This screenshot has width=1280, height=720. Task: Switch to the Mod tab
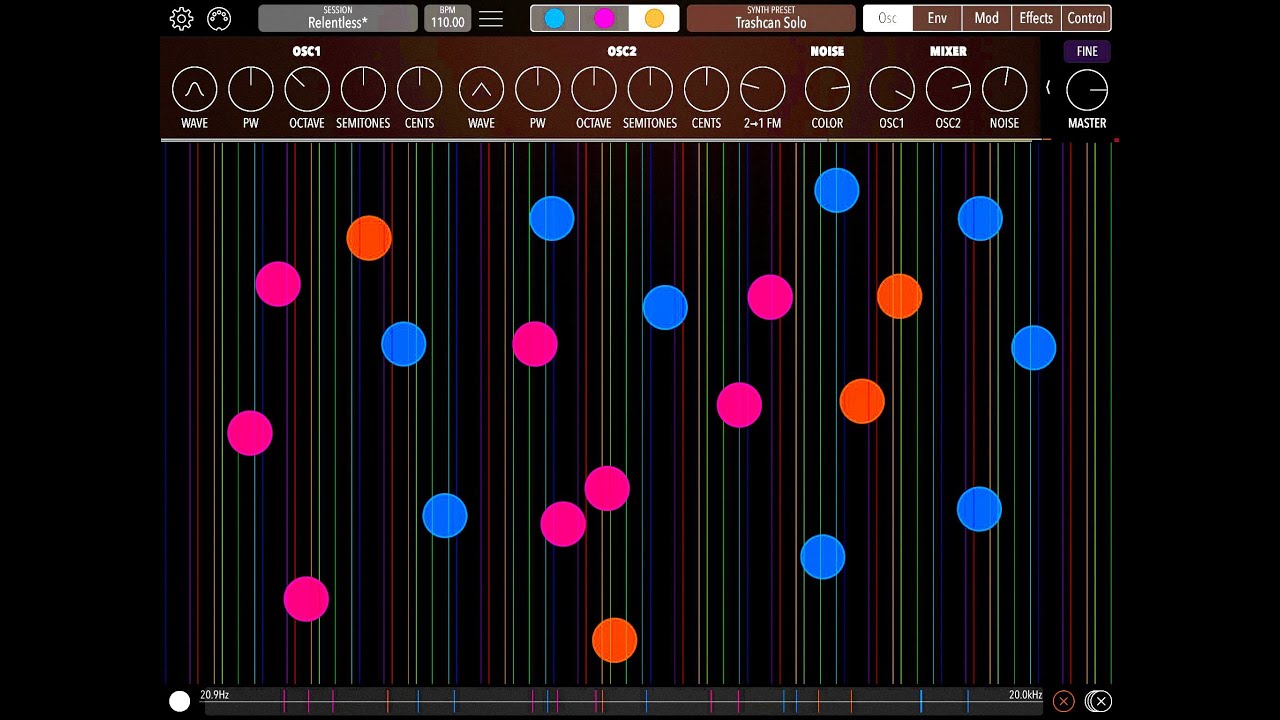986,18
